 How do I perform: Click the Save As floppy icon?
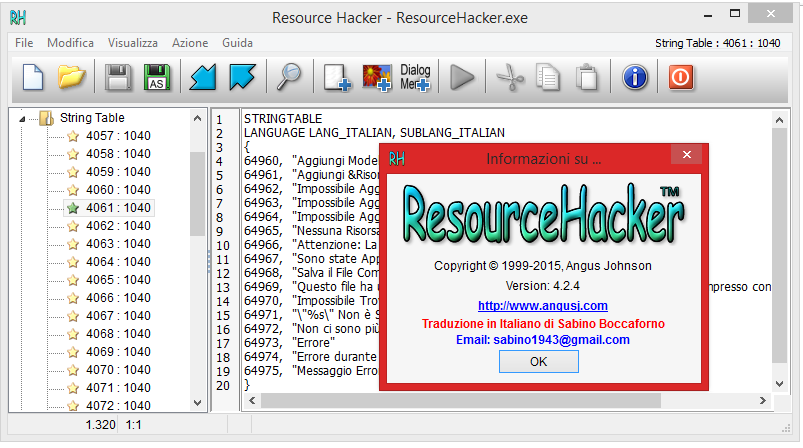157,77
